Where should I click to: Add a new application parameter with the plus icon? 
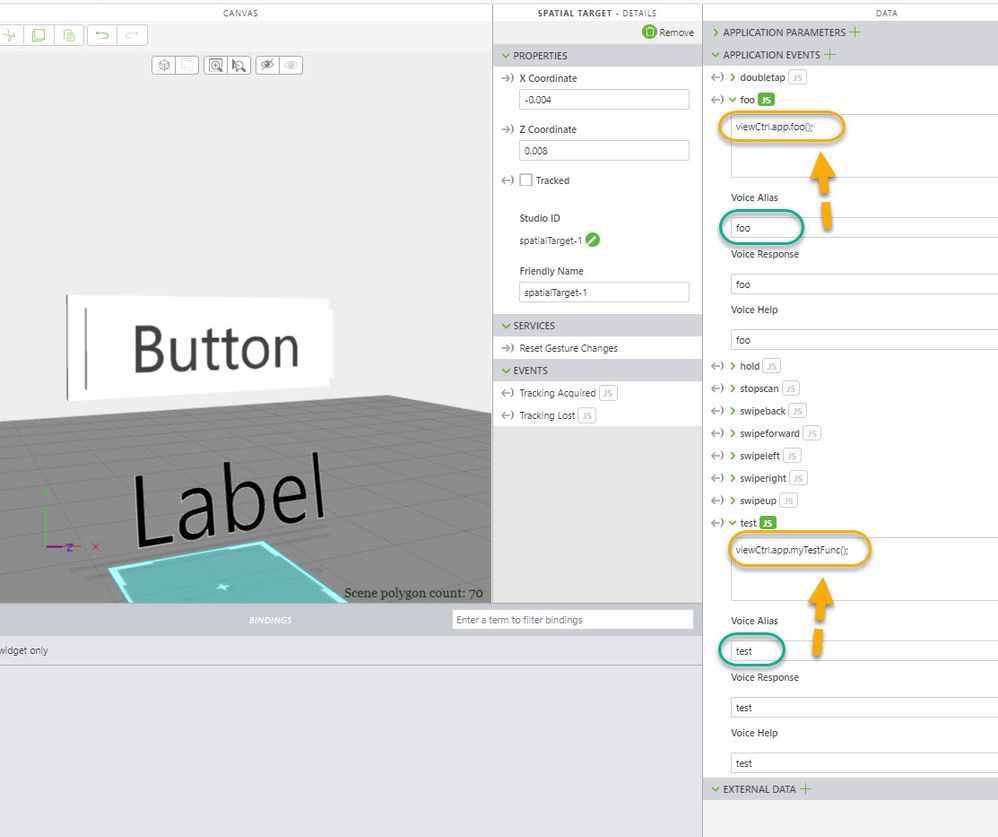[x=855, y=32]
